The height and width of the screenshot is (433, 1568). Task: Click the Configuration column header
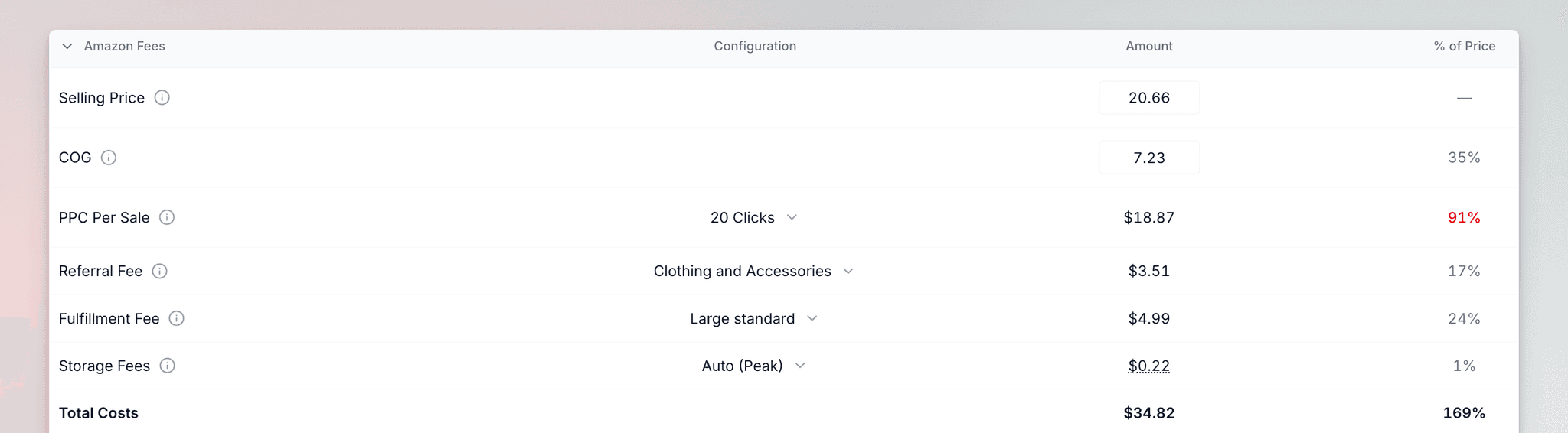755,47
